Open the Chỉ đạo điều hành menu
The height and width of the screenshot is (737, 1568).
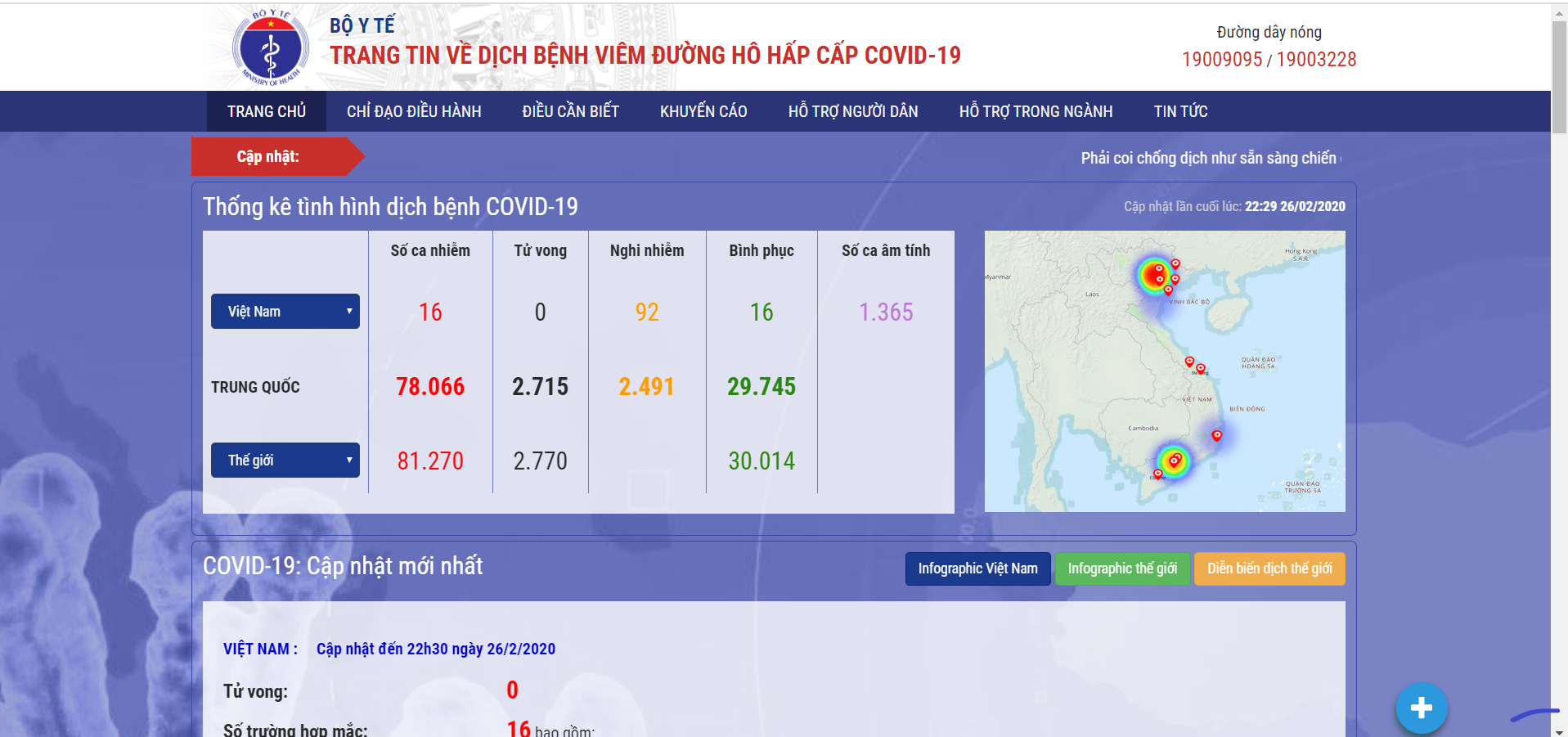coord(414,111)
